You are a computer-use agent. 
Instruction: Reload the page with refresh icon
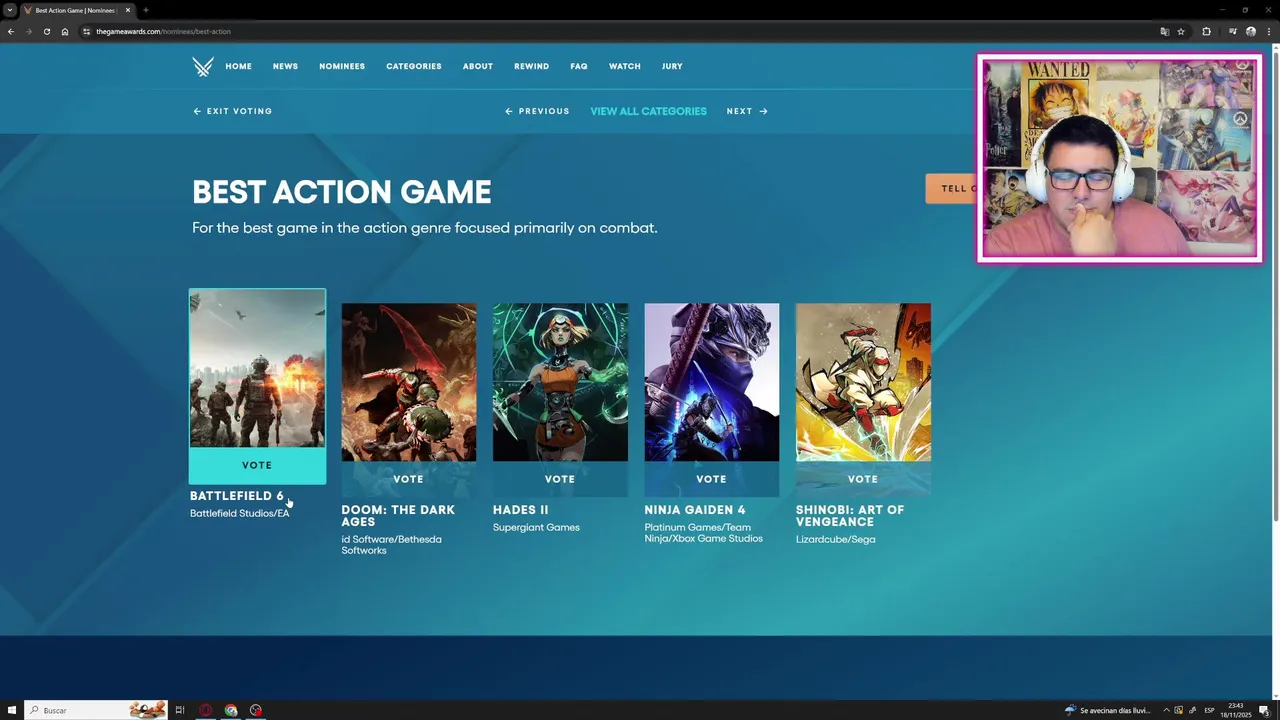click(x=47, y=31)
